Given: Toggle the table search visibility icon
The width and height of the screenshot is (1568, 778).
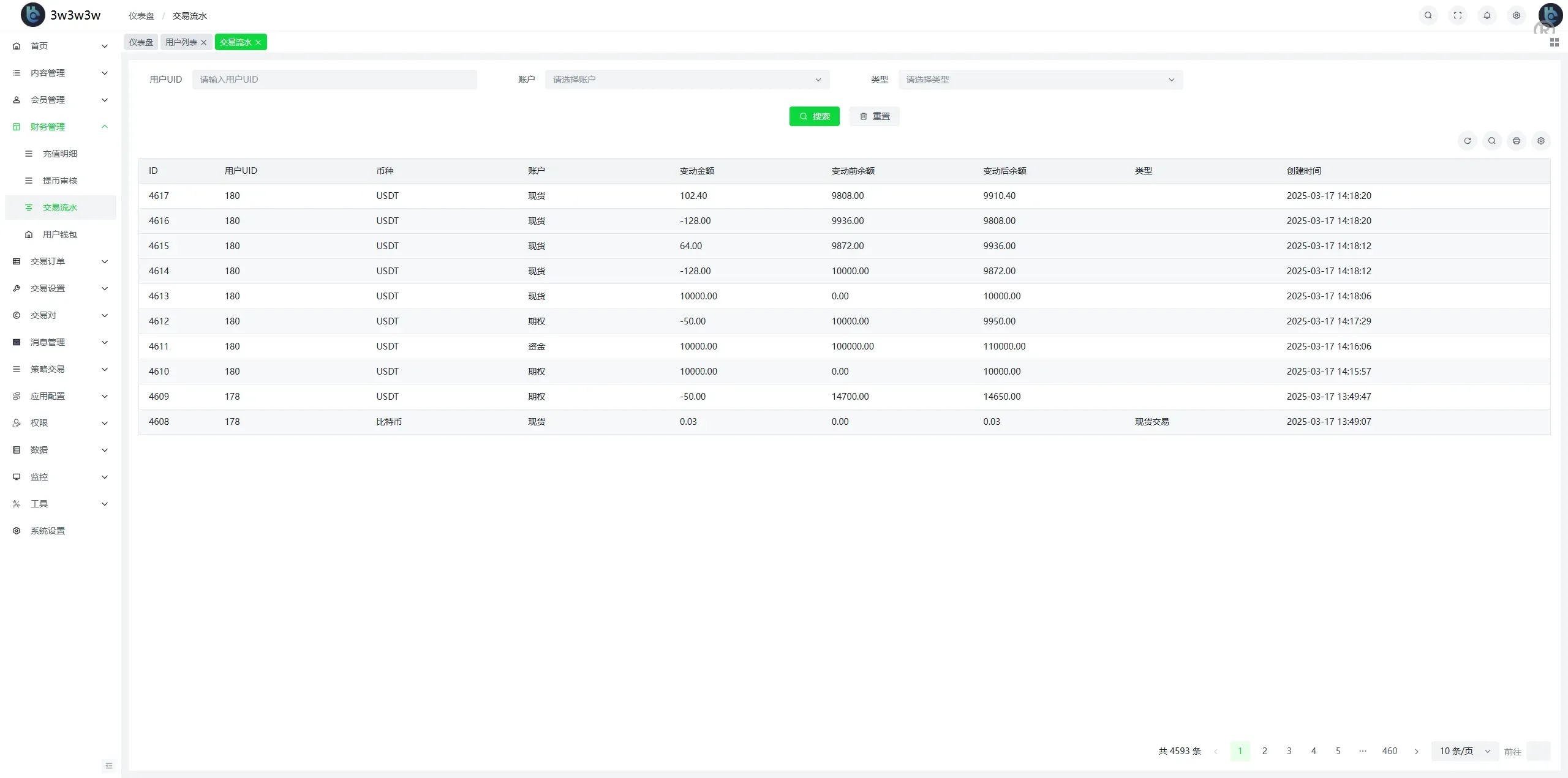Looking at the screenshot, I should [x=1491, y=141].
